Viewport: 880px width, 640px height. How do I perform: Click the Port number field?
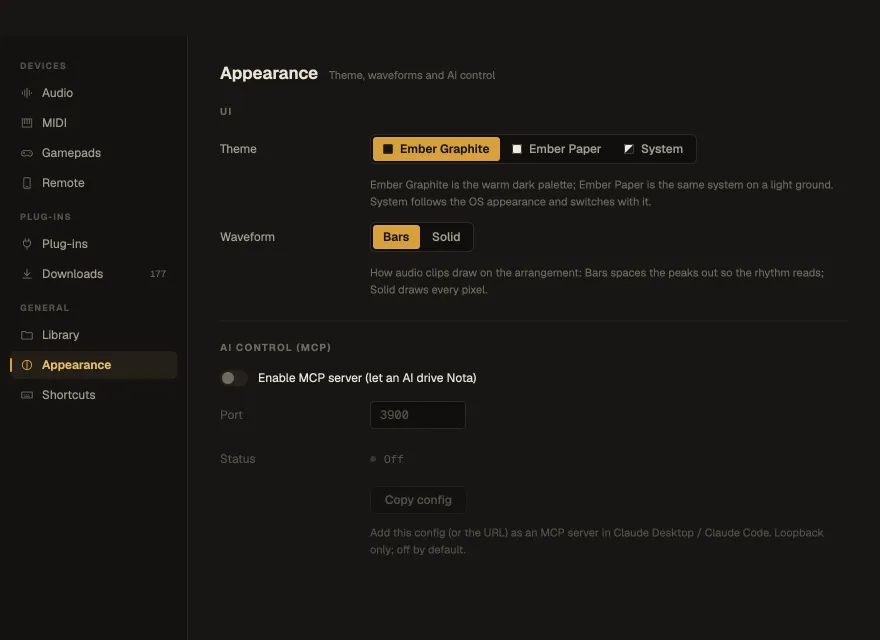click(418, 415)
